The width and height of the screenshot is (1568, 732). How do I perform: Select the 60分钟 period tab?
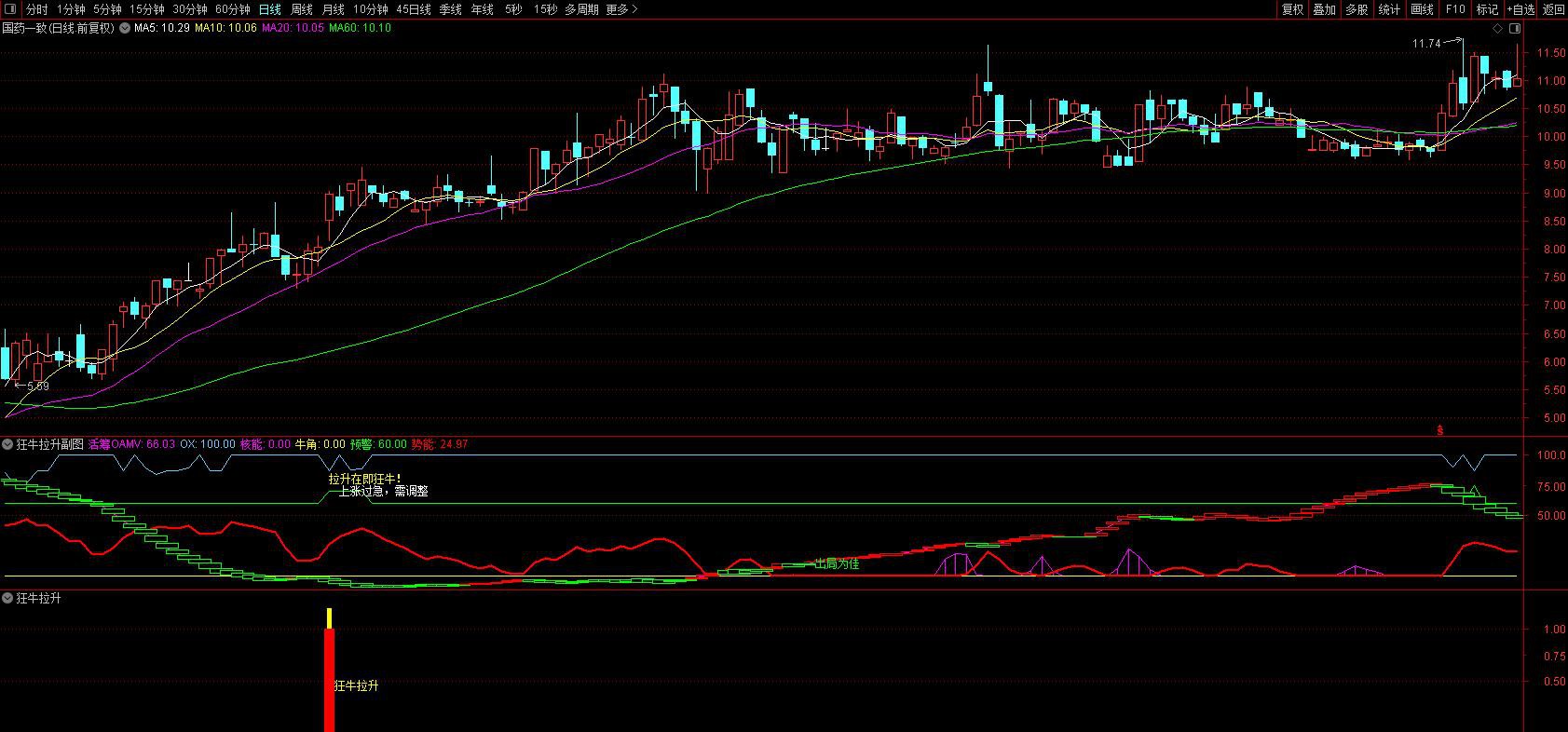[x=232, y=9]
